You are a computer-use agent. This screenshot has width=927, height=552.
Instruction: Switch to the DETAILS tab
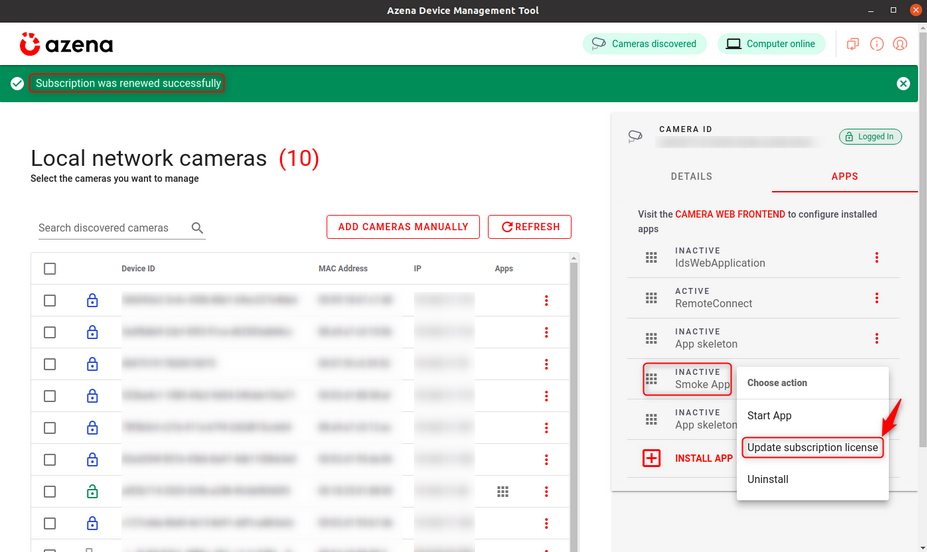691,177
